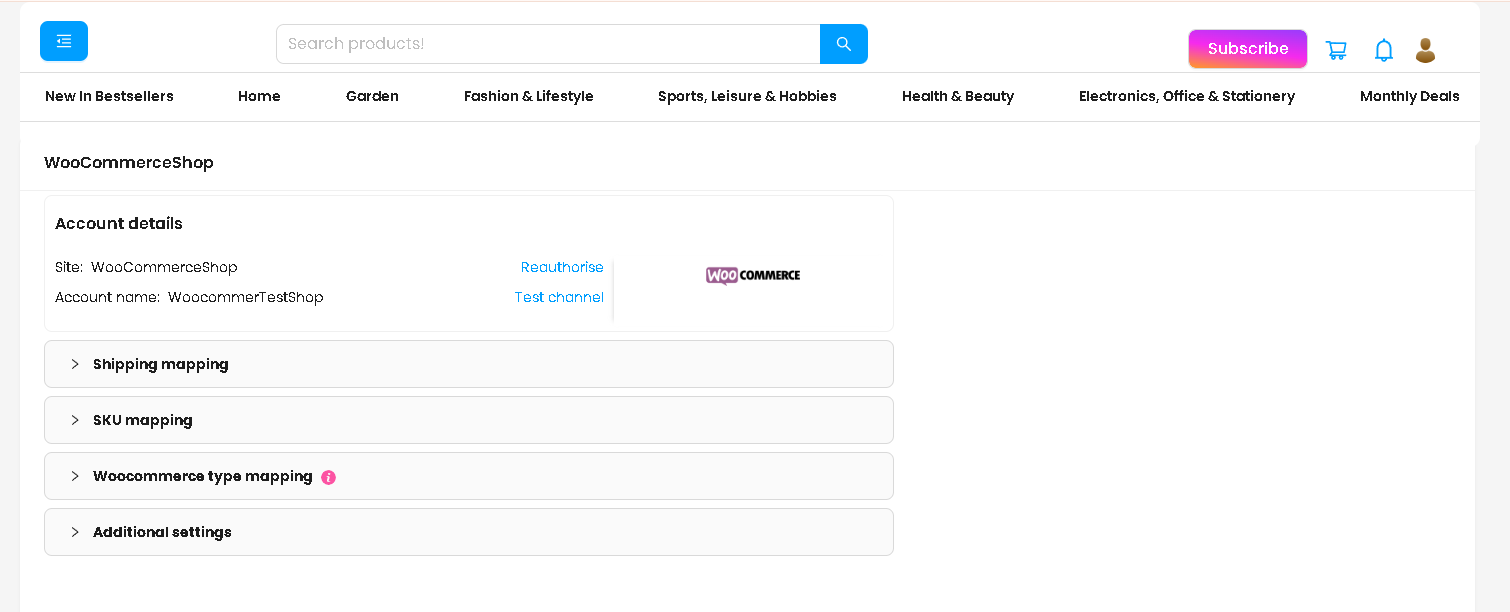Expand the Additional settings section
This screenshot has width=1510, height=612.
469,532
